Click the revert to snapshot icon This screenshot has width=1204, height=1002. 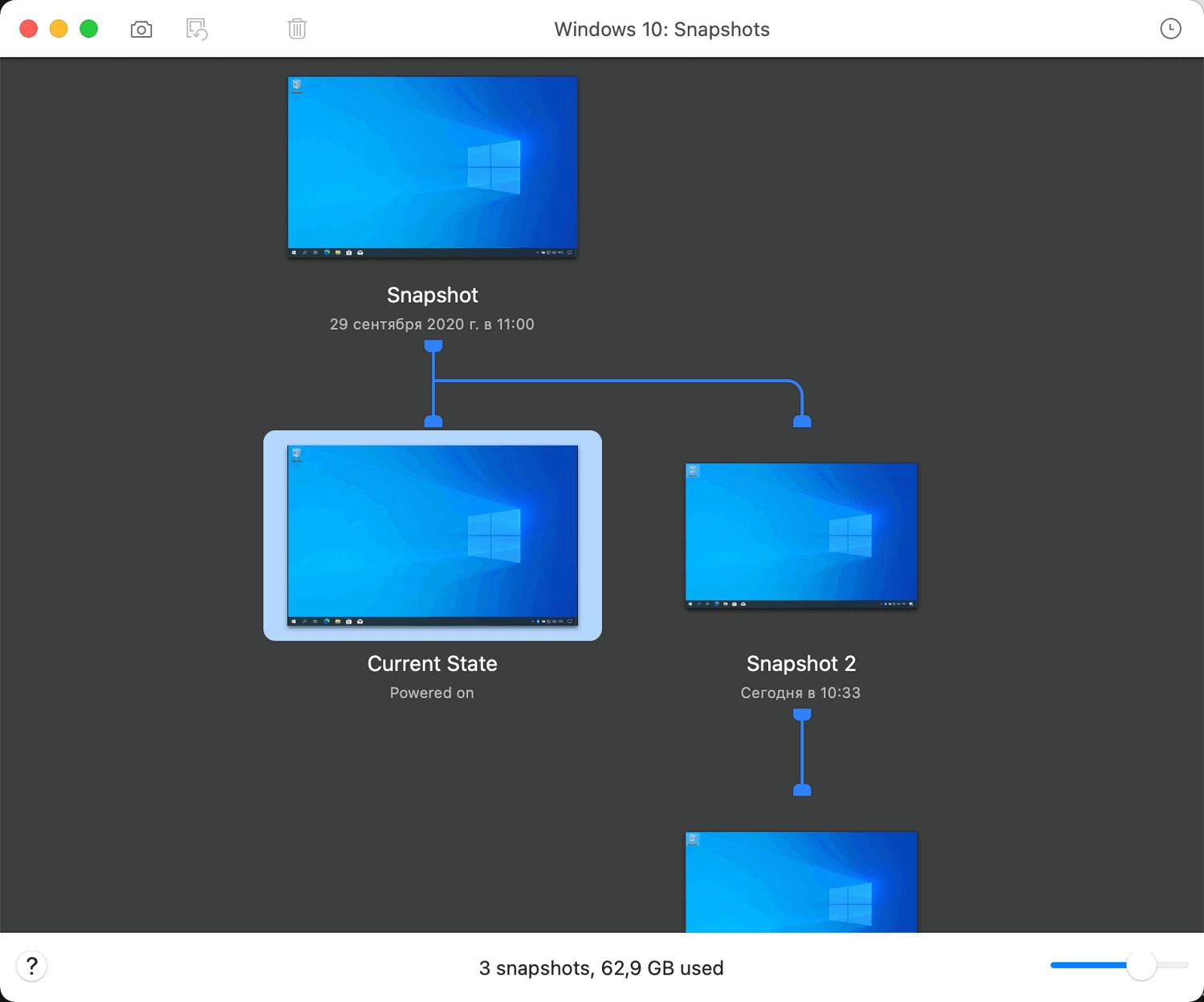197,30
